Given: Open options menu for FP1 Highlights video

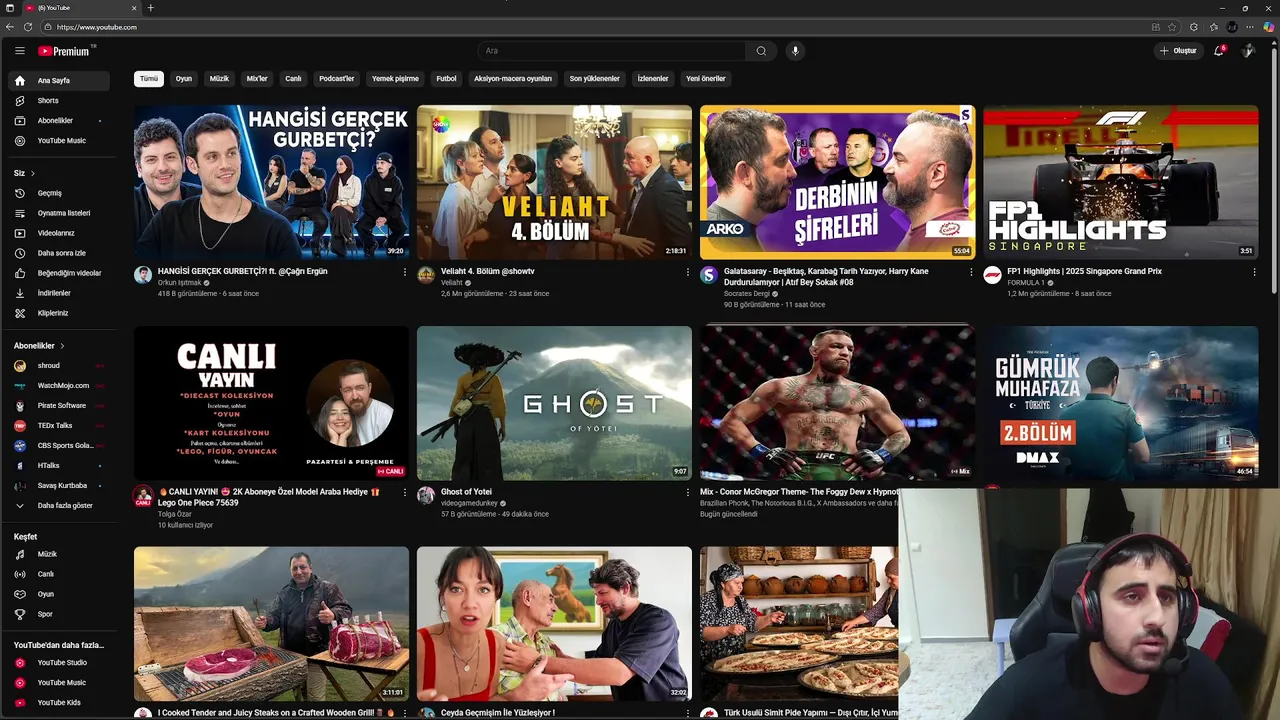Looking at the screenshot, I should pos(1253,272).
